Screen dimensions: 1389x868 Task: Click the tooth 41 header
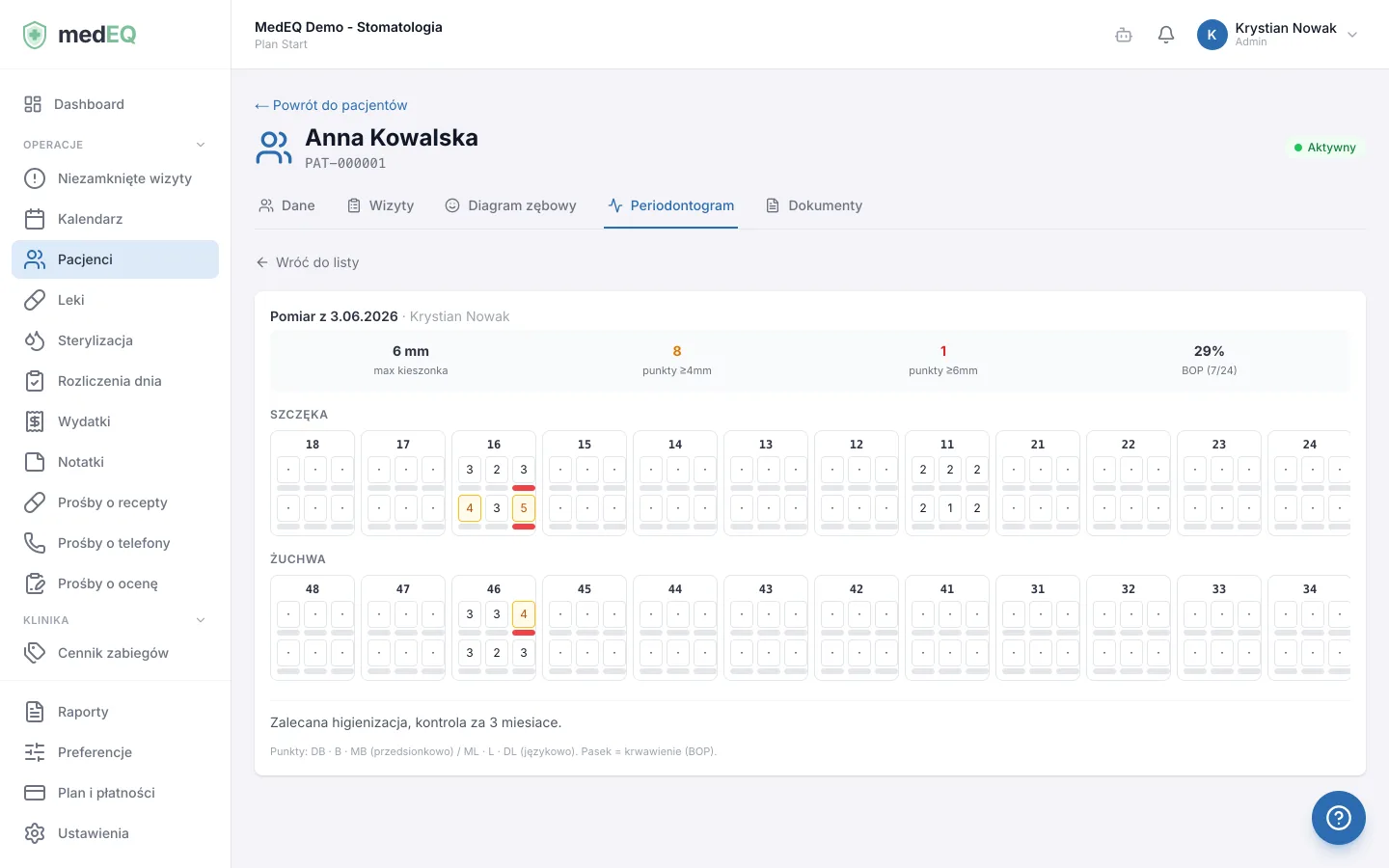(947, 589)
